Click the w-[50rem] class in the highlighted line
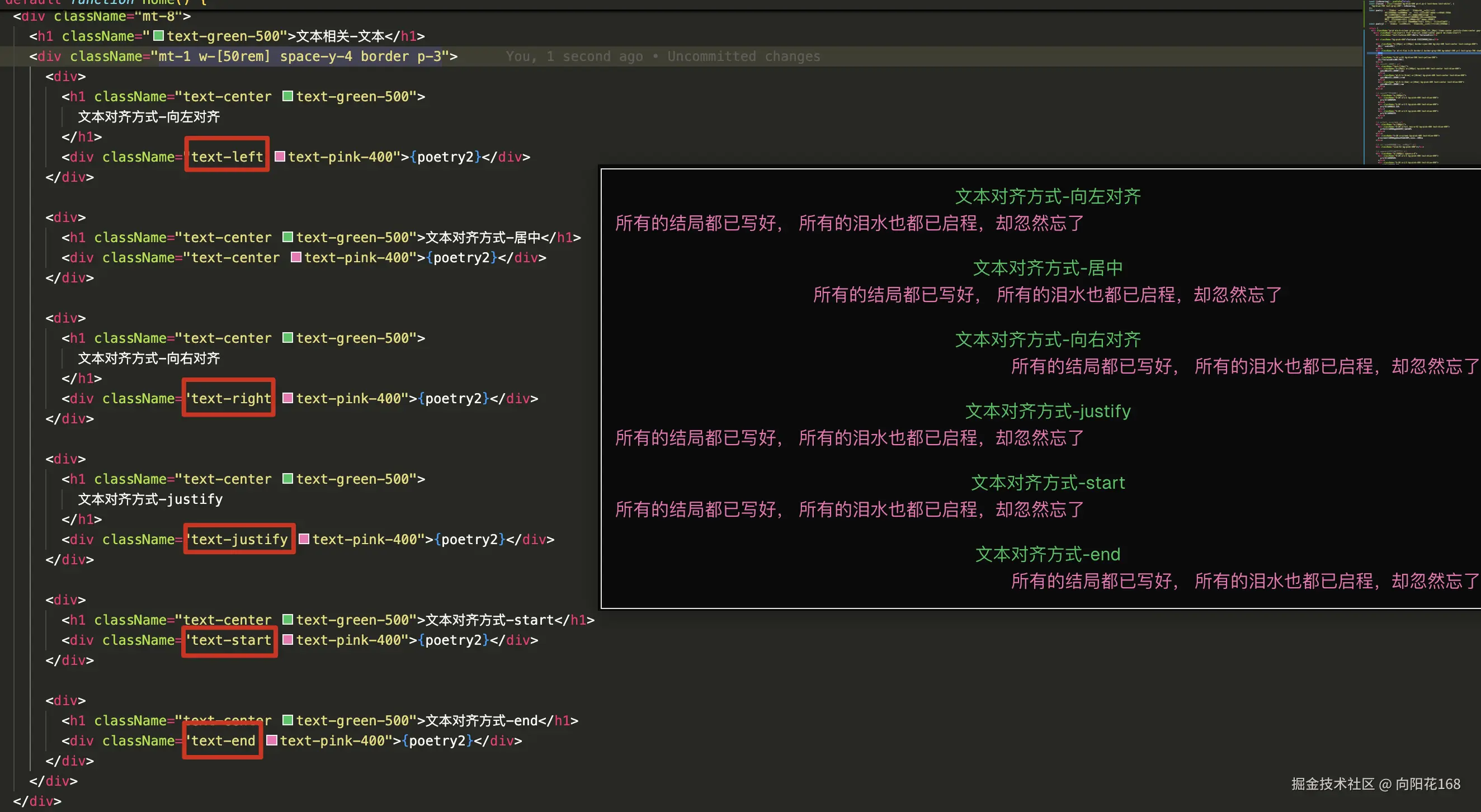The width and height of the screenshot is (1481, 812). [234, 56]
